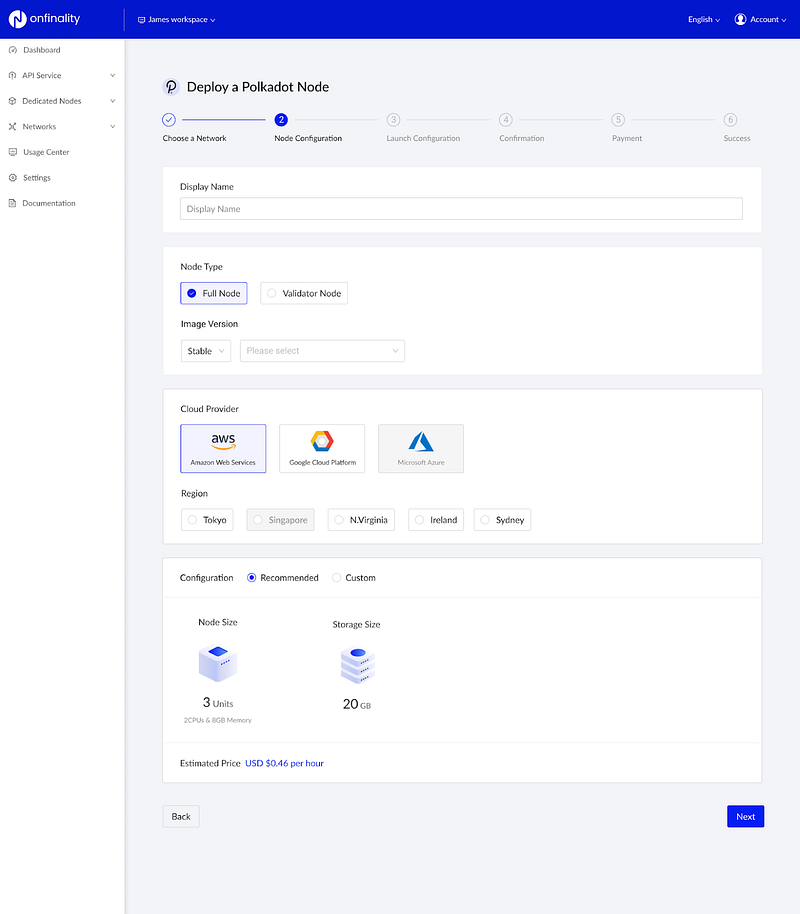Open the James workspace dropdown
This screenshot has height=914, width=800.
tap(177, 20)
